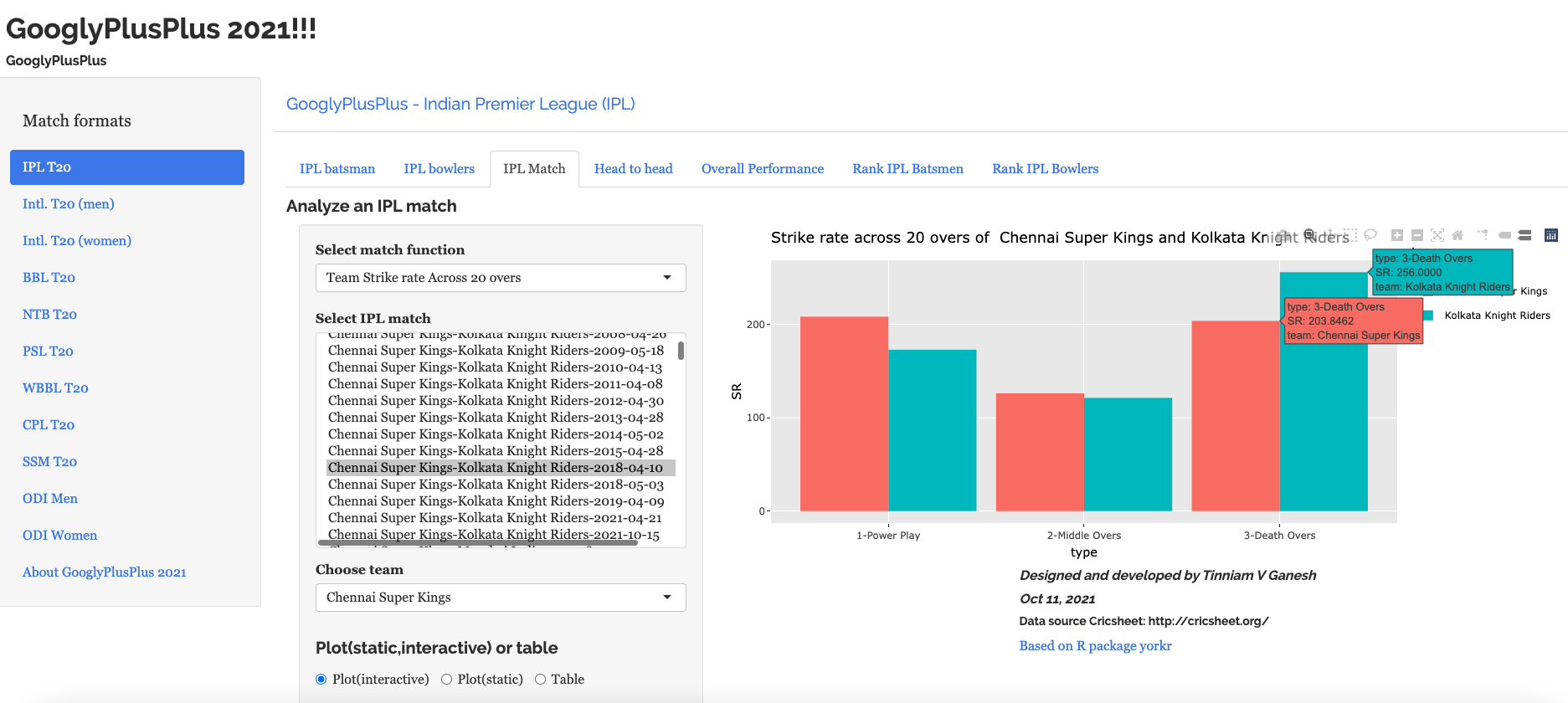Viewport: 1568px width, 703px height.
Task: Enable compare data on hover icon
Action: tap(1524, 235)
